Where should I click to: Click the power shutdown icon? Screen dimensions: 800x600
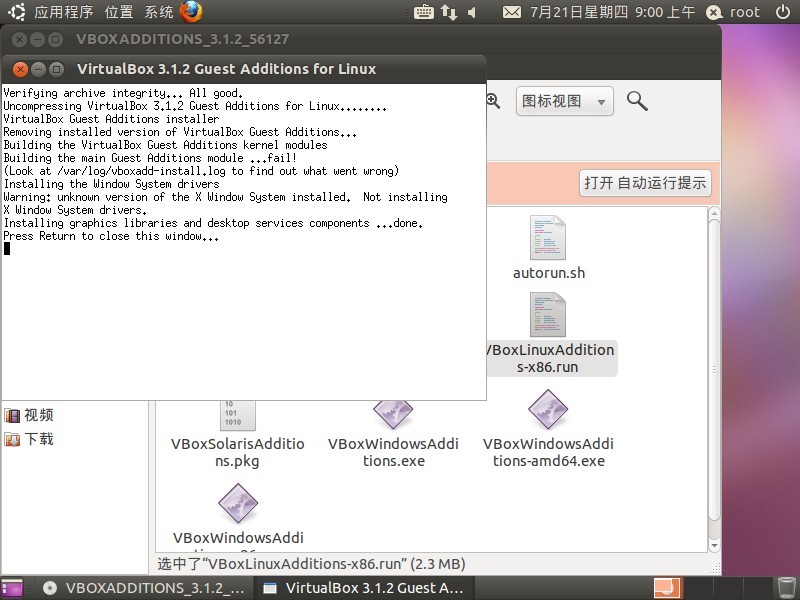[x=783, y=12]
